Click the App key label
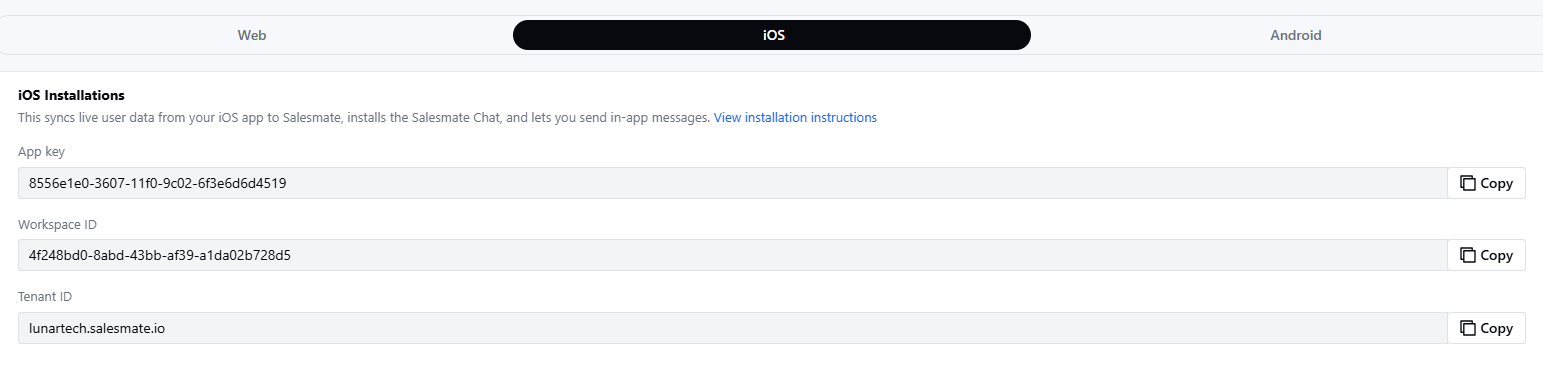The image size is (1543, 370). (x=41, y=152)
